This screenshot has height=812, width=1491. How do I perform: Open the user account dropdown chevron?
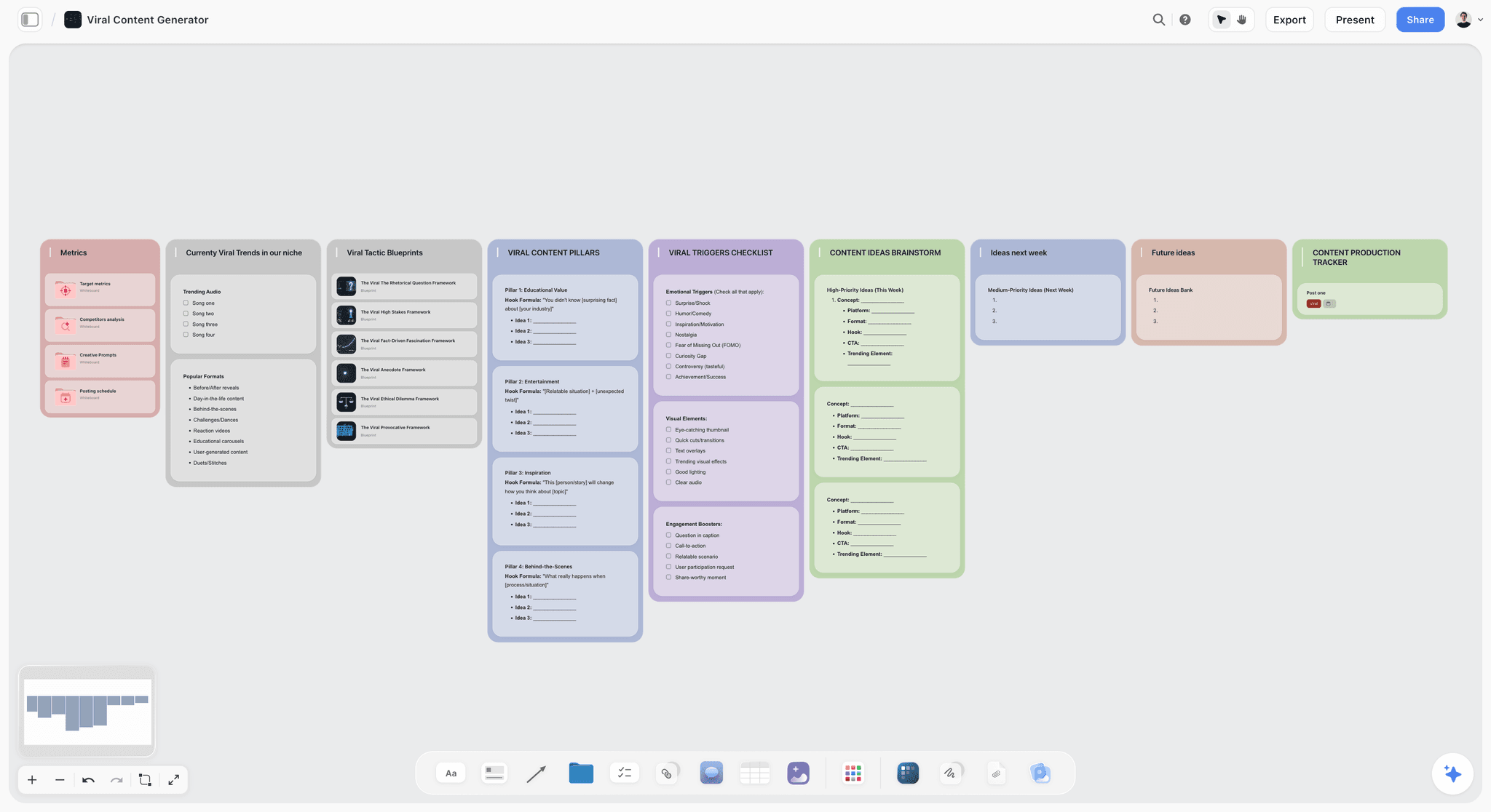(x=1480, y=20)
